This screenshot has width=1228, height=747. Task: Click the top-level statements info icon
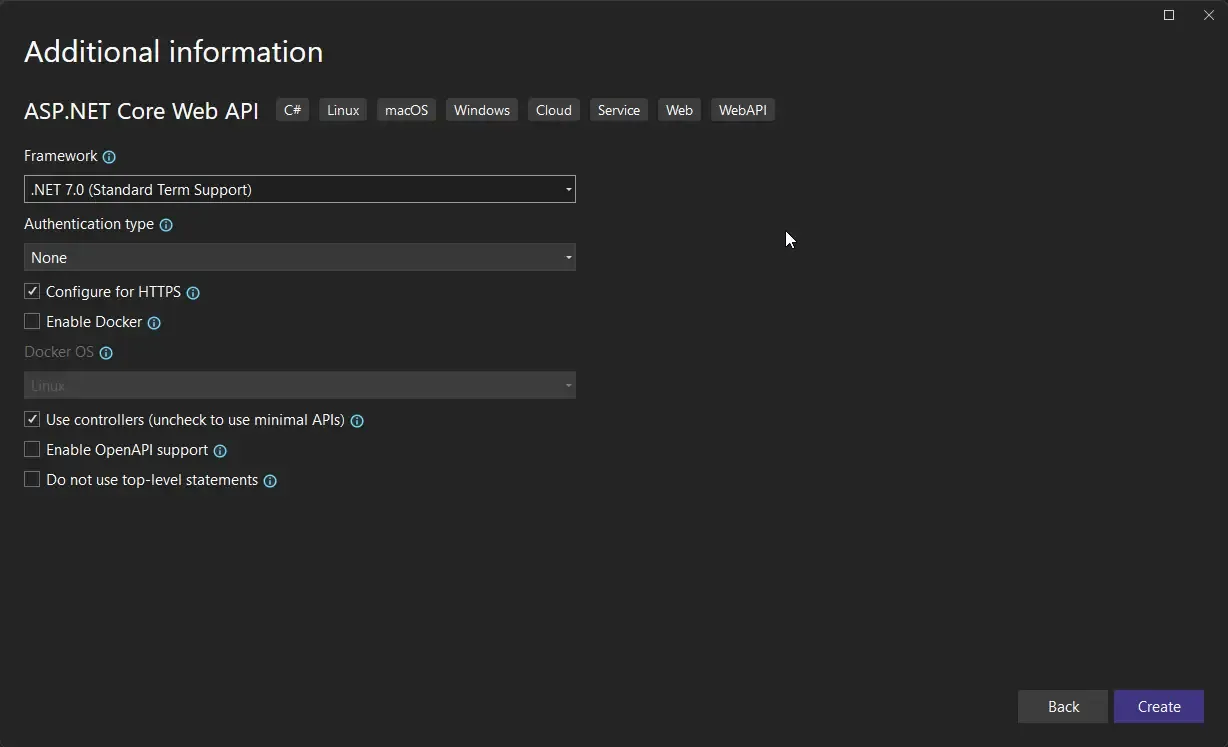269,481
